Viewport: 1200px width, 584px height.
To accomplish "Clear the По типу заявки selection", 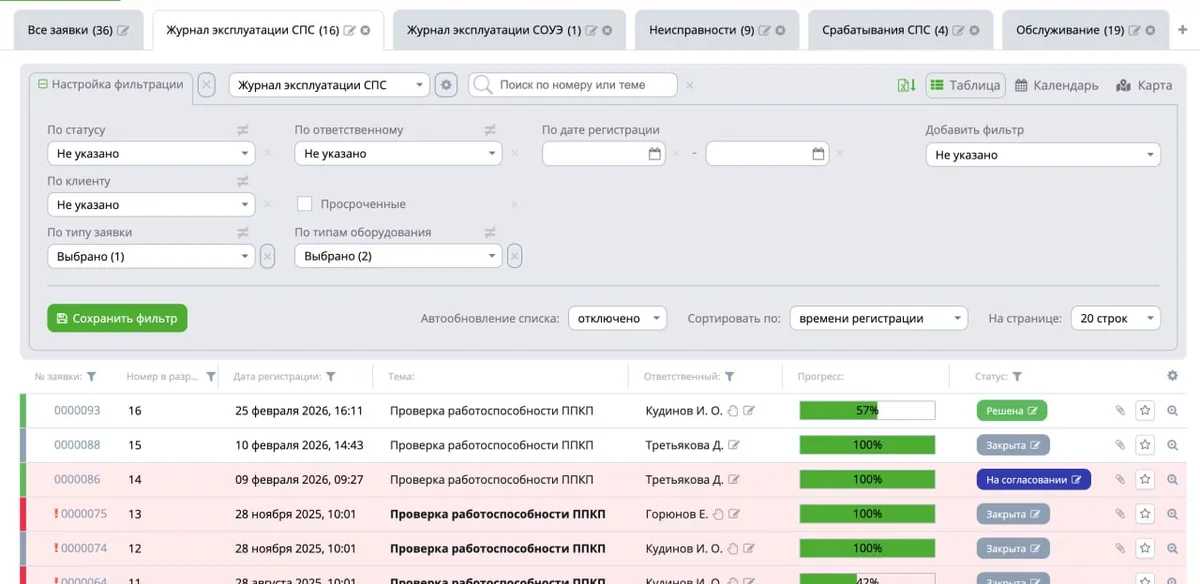I will 267,256.
